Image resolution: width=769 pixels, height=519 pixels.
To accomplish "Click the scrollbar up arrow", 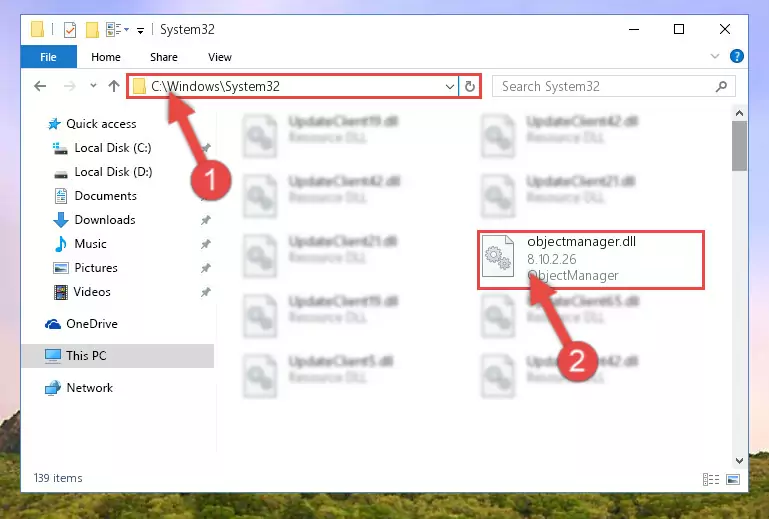I will click(x=739, y=113).
